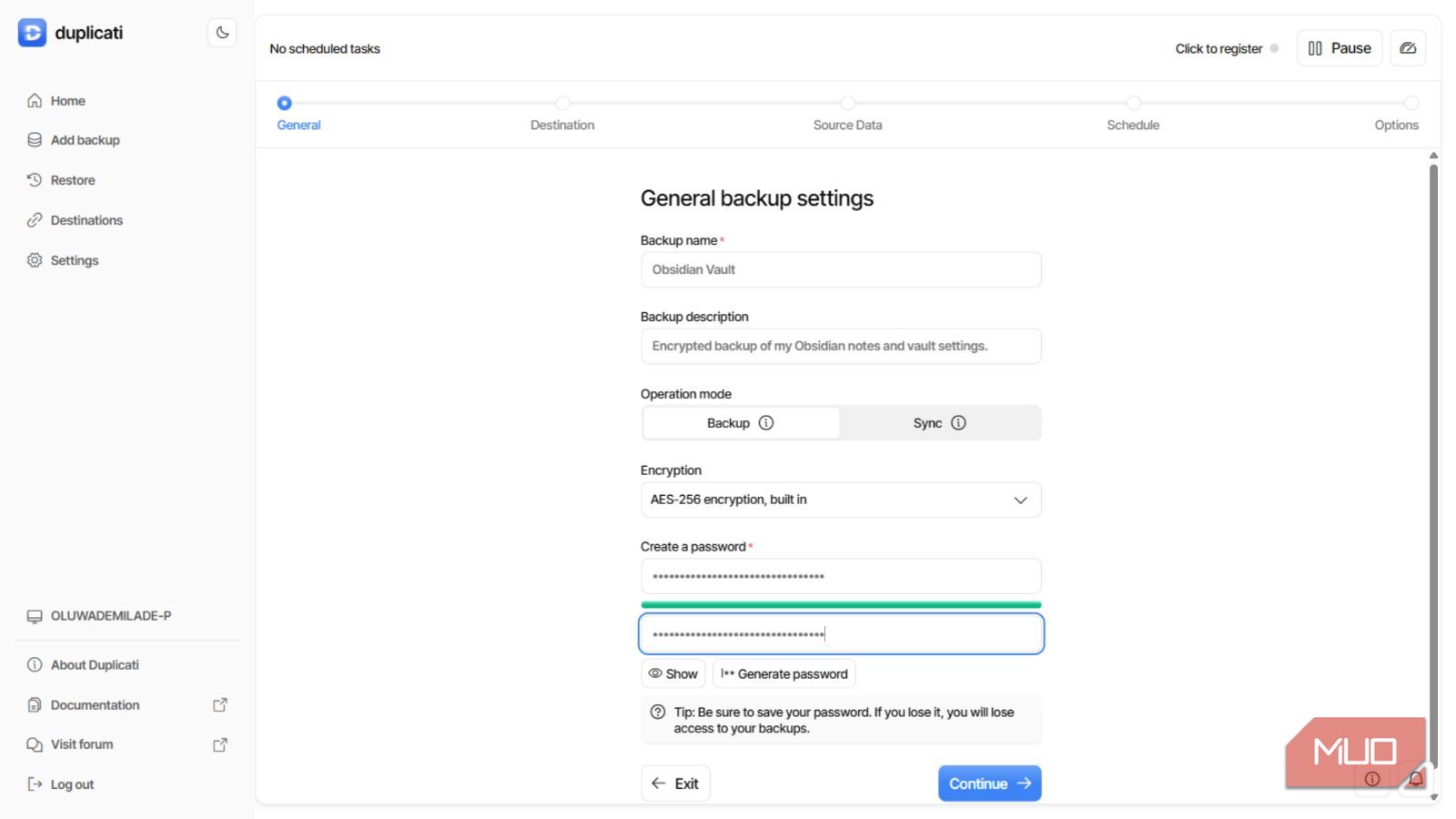The image size is (1456, 819).
Task: Exit the backup wizard
Action: (675, 784)
